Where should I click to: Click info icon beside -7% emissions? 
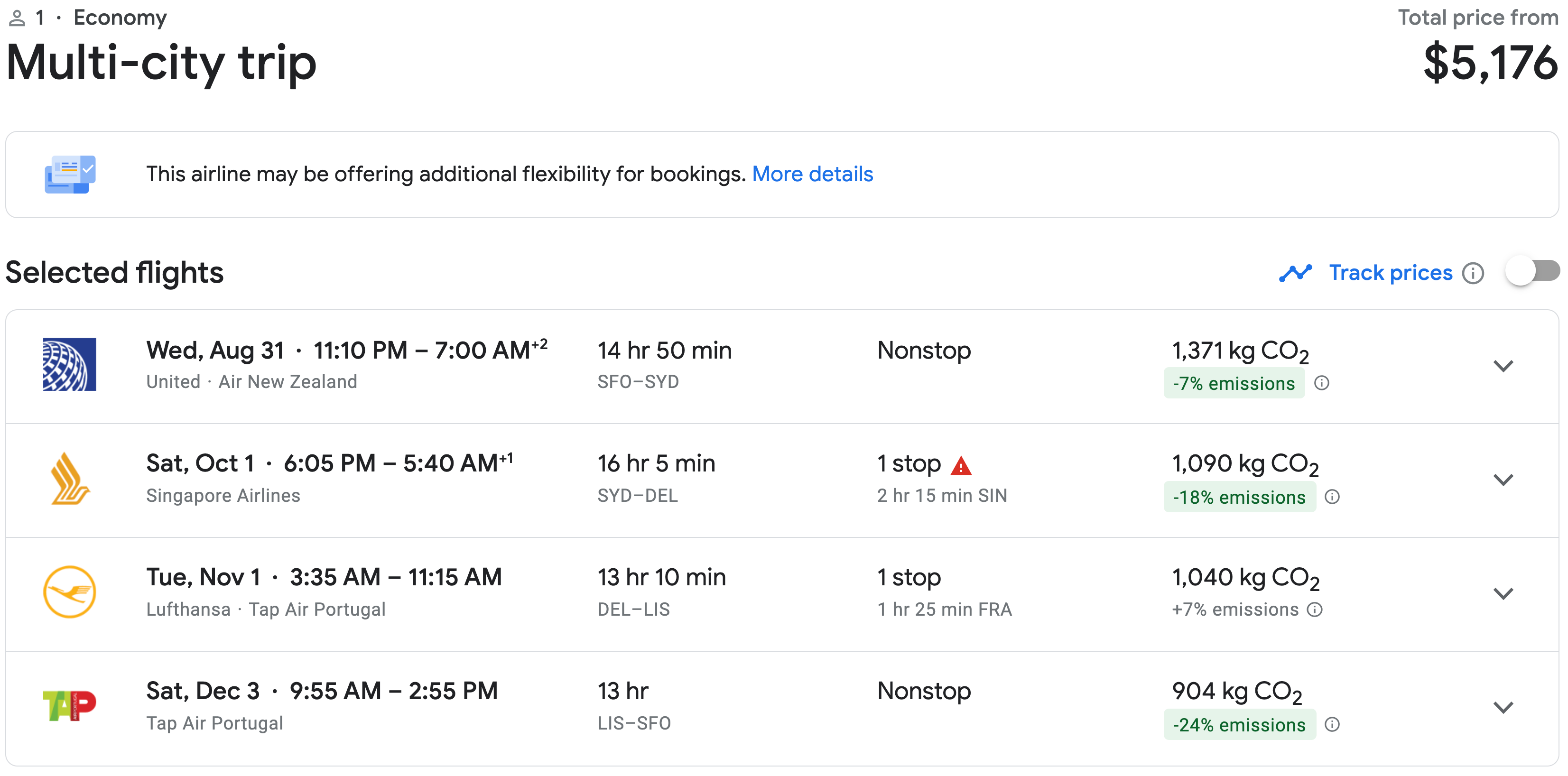click(x=1321, y=383)
